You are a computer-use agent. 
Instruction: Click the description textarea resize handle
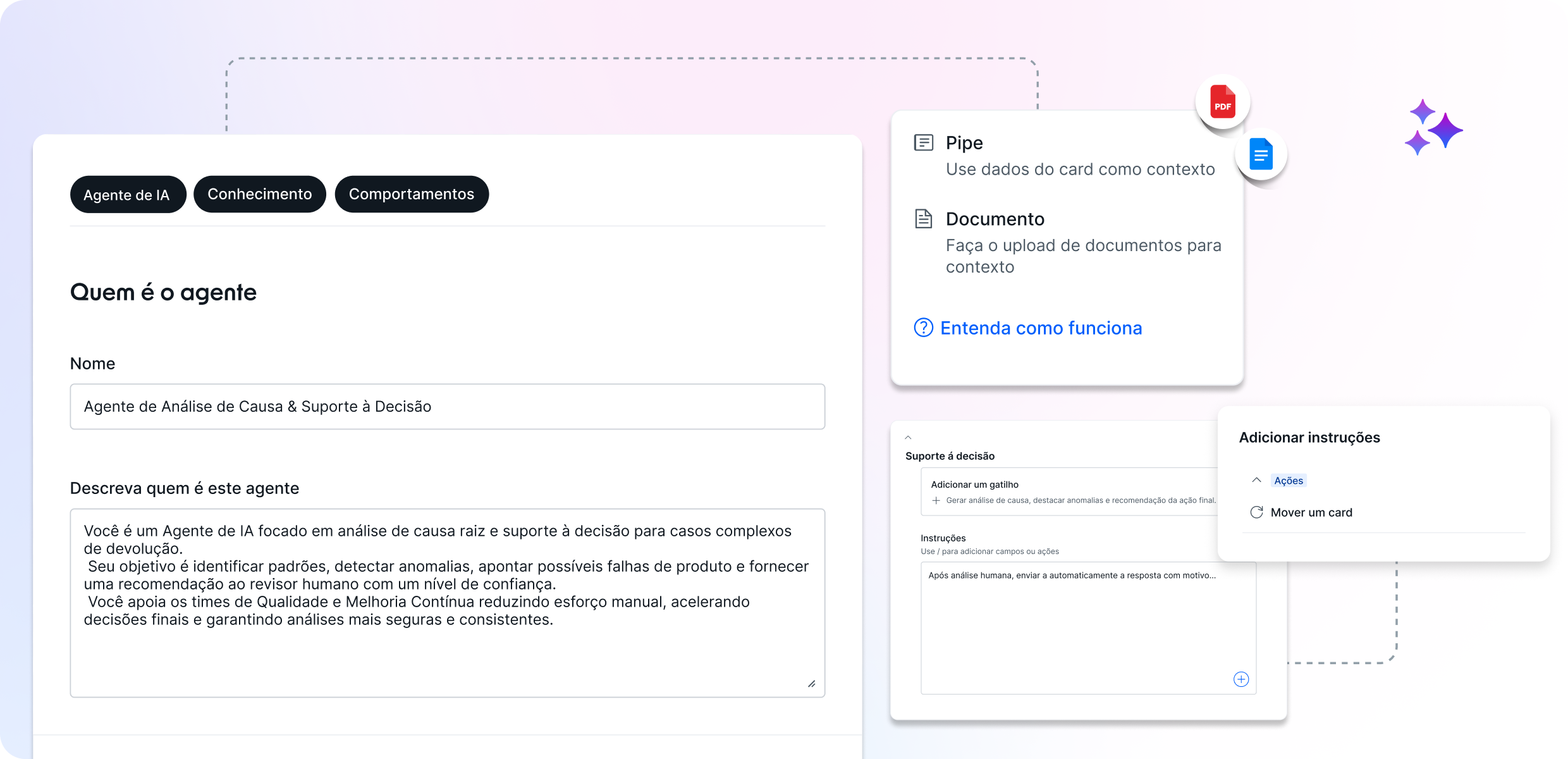(811, 684)
